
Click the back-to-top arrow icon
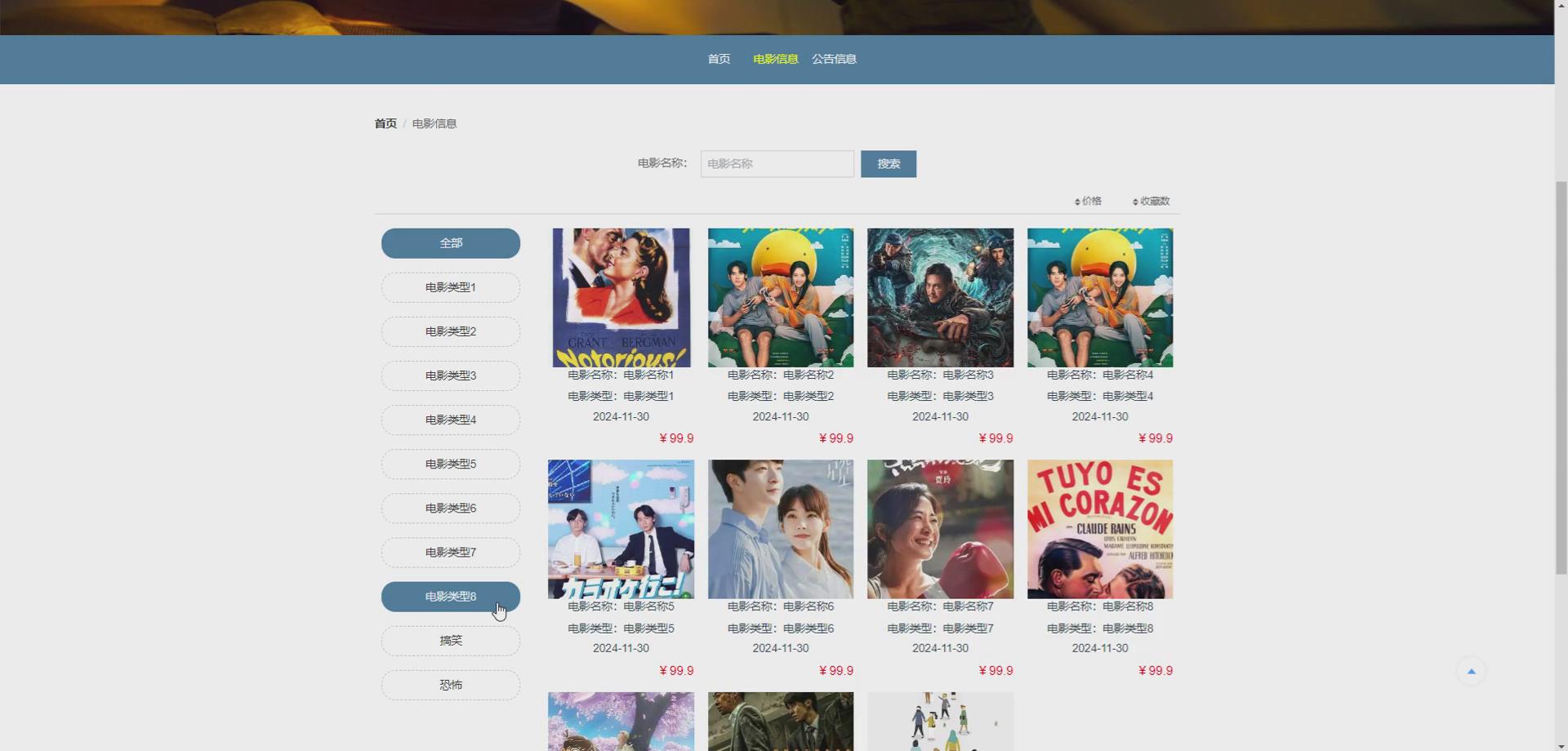coord(1471,670)
